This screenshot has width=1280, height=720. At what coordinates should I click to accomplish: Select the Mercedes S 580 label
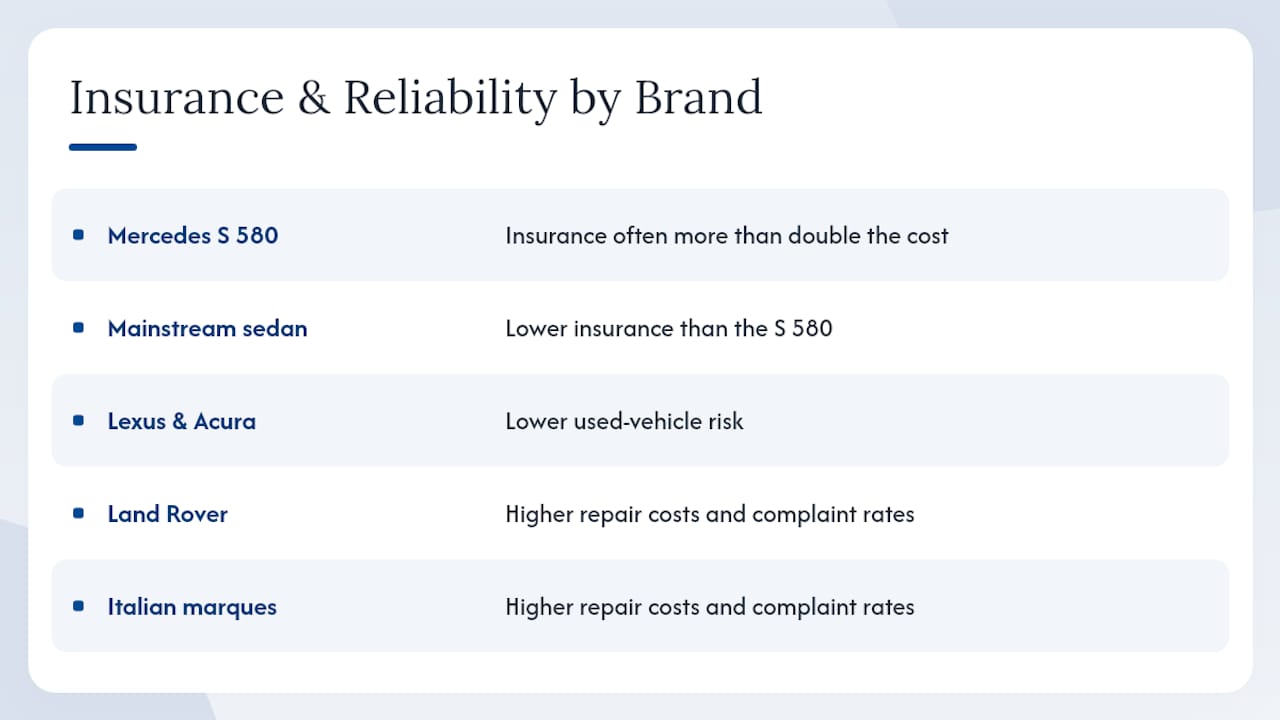(x=193, y=236)
